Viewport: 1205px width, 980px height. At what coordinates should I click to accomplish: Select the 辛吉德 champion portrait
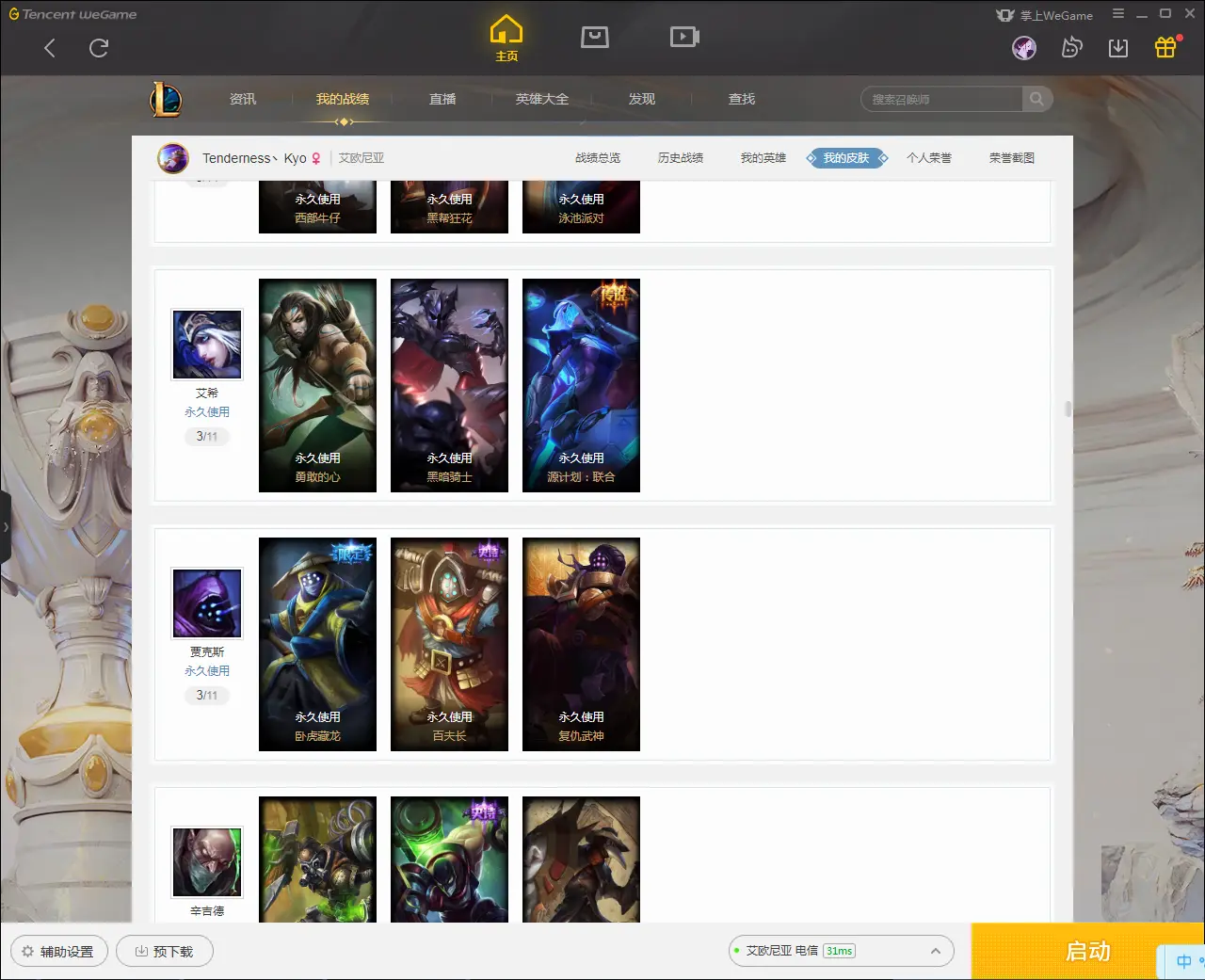coord(207,862)
